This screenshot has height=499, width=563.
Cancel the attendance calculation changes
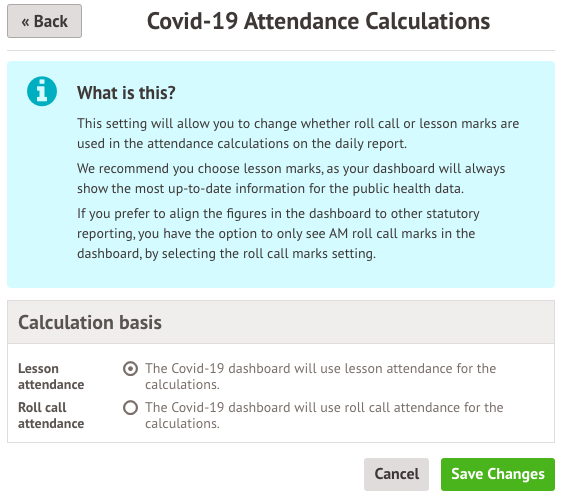coord(396,474)
